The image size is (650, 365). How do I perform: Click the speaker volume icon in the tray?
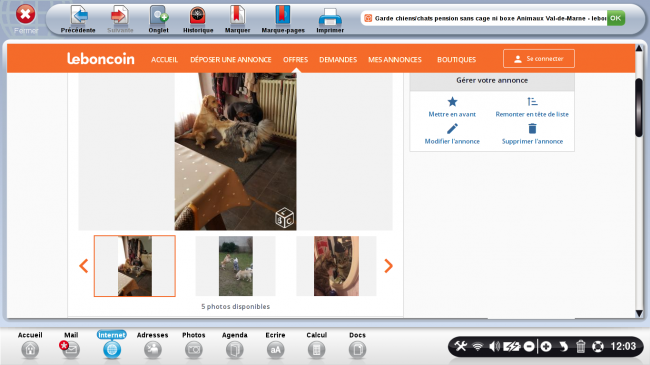(x=494, y=346)
